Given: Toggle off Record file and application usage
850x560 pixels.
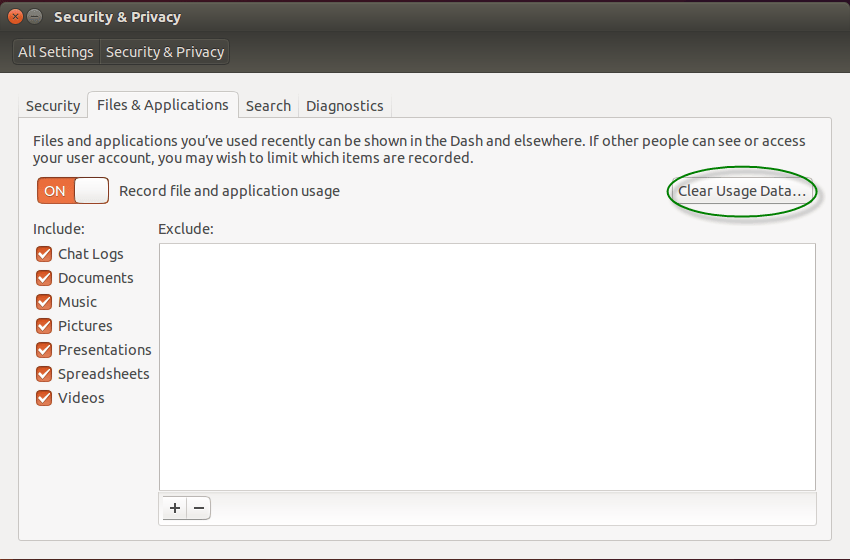Looking at the screenshot, I should point(73,190).
